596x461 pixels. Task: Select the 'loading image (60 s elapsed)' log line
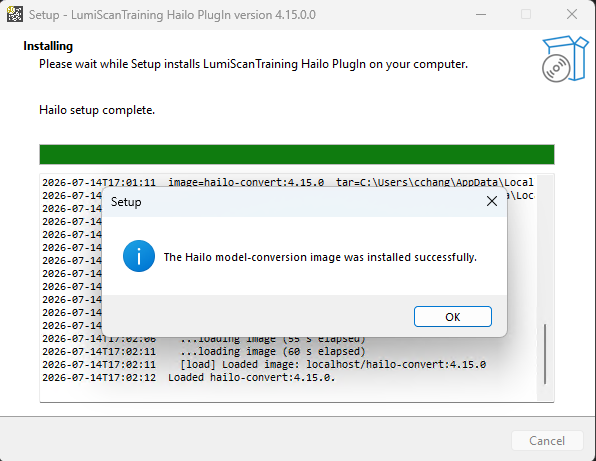pyautogui.click(x=204, y=352)
